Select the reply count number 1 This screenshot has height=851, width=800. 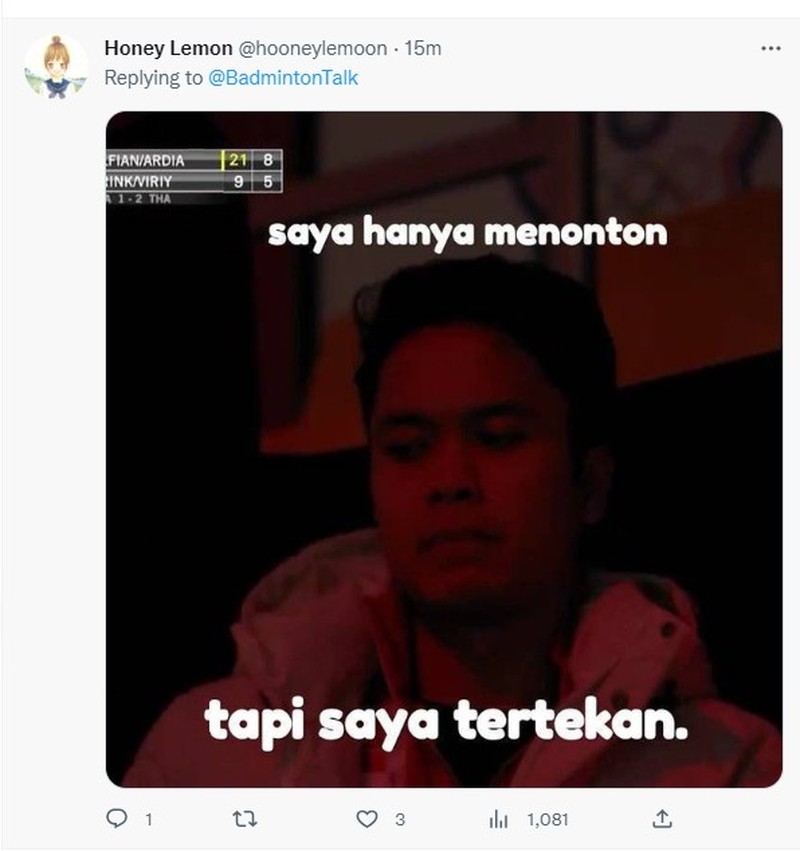(149, 820)
